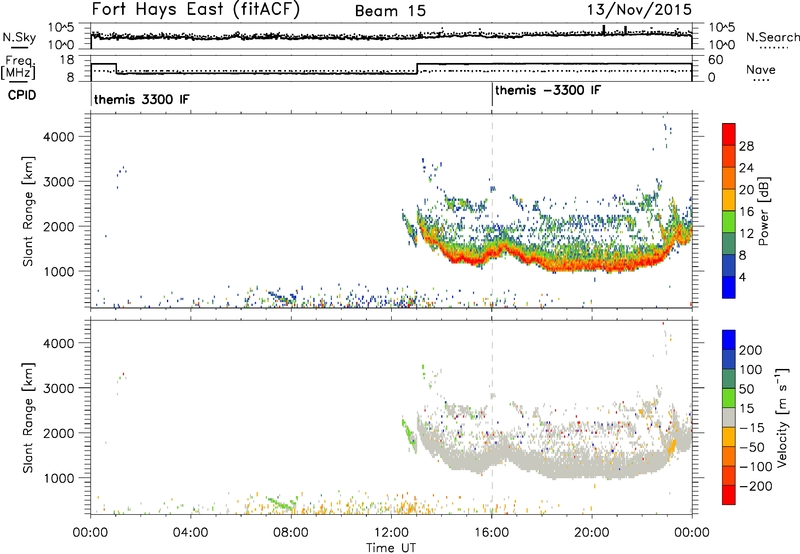Click the 'Slant Range [km]' label of the power panel
The image size is (800, 554).
coord(28,211)
